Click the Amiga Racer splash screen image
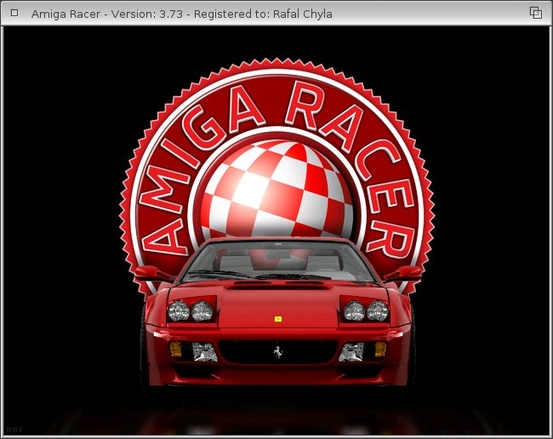 click(276, 231)
